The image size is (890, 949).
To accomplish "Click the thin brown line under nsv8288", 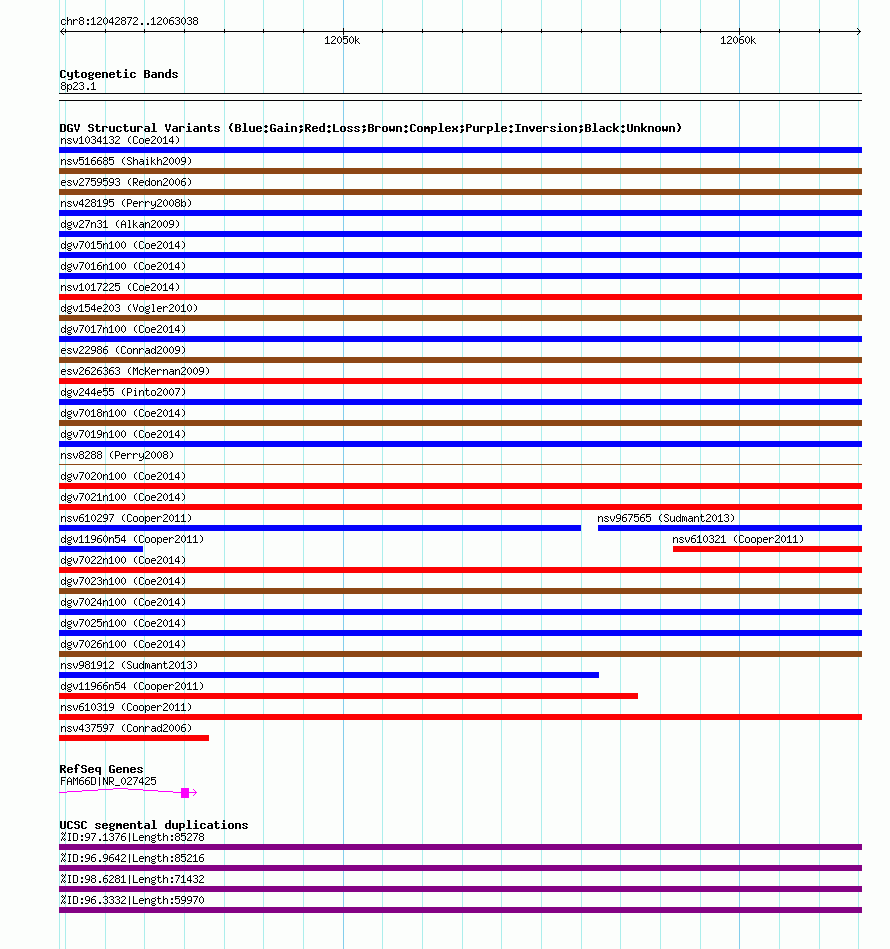I will (x=460, y=465).
